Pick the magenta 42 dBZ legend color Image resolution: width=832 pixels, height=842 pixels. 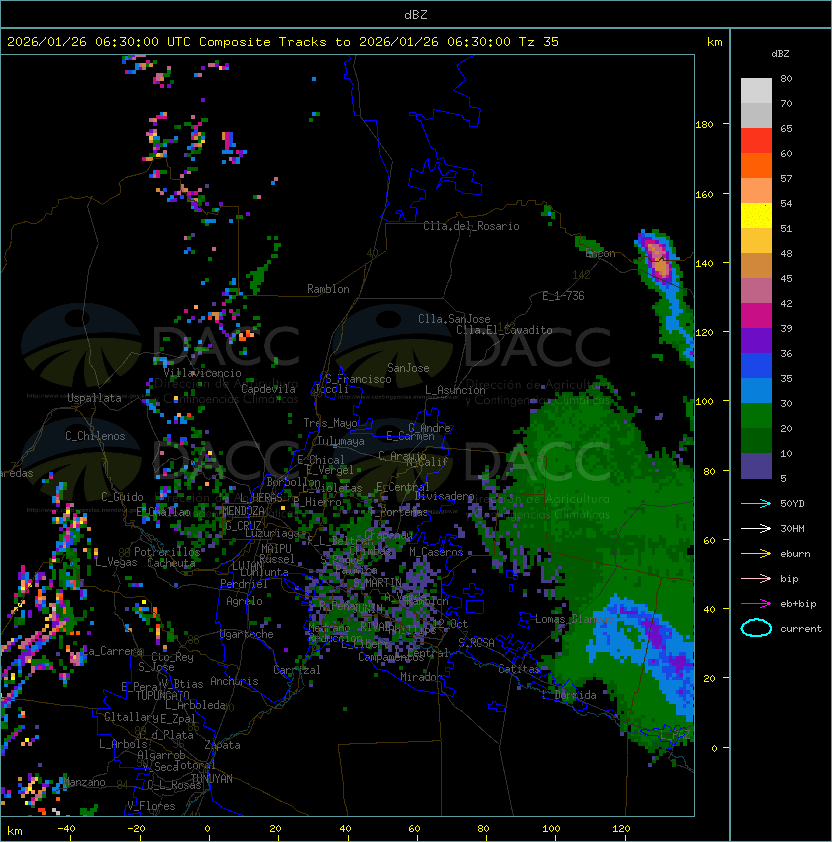756,315
